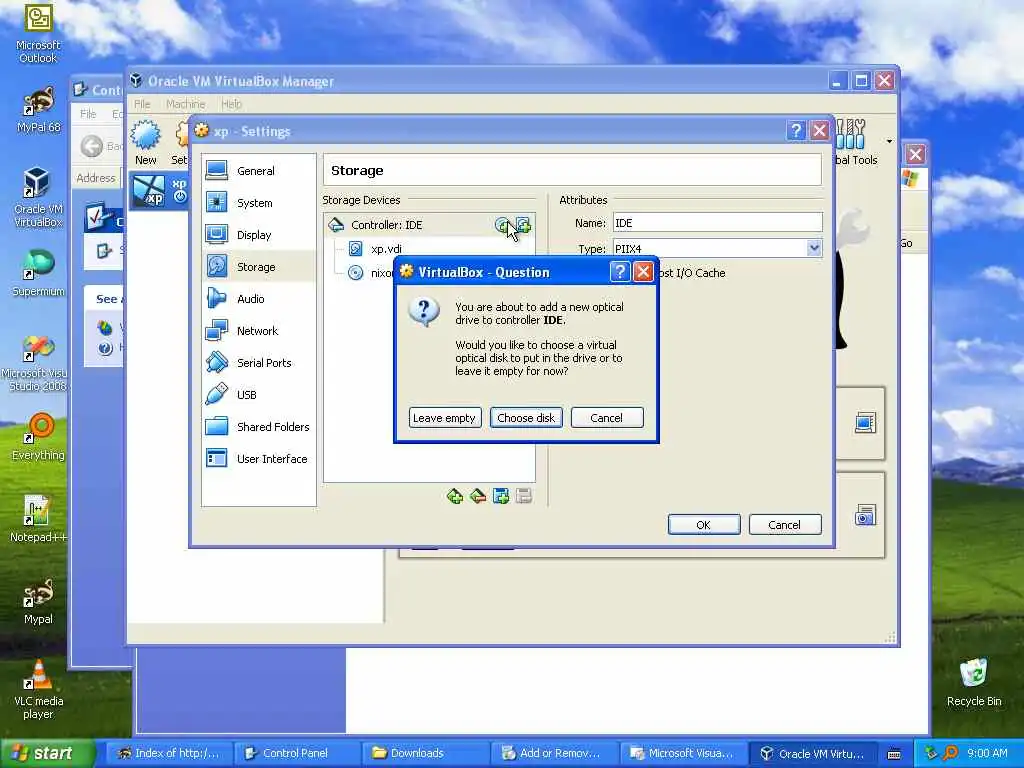Click the add attachment icon below storage tree
This screenshot has width=1024, height=768.
point(501,496)
